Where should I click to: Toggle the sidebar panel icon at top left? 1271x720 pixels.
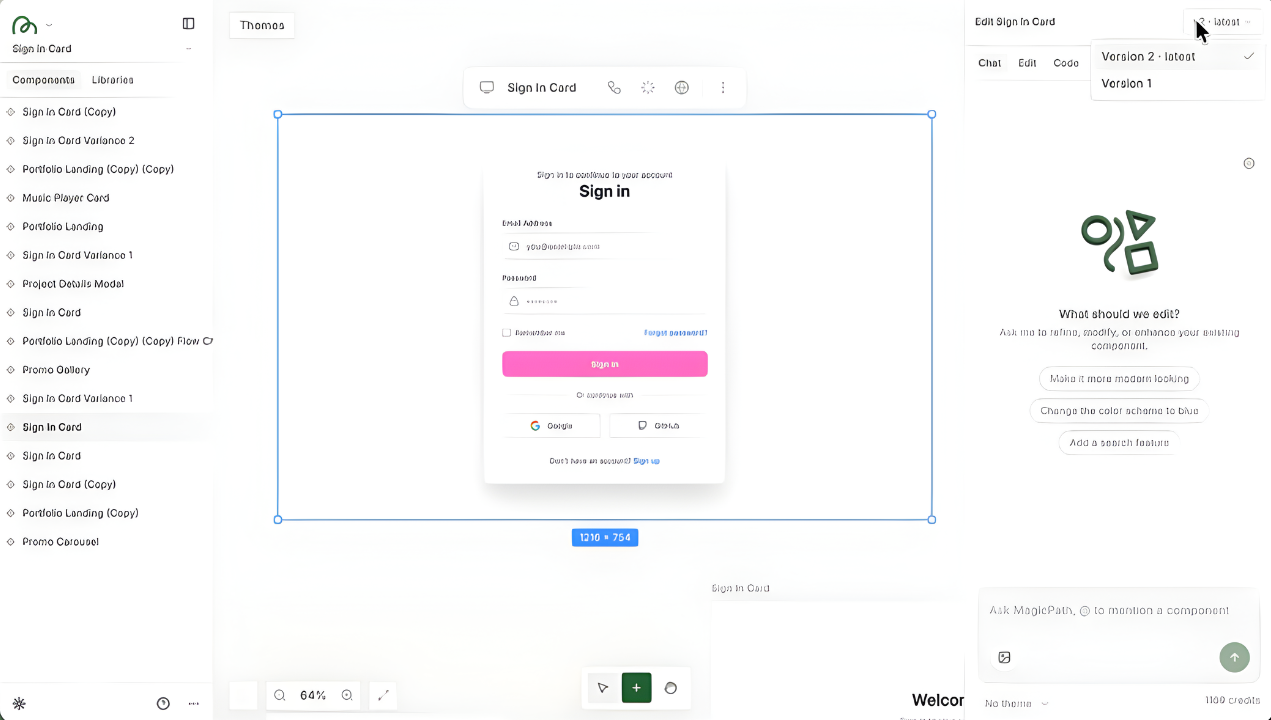(188, 23)
